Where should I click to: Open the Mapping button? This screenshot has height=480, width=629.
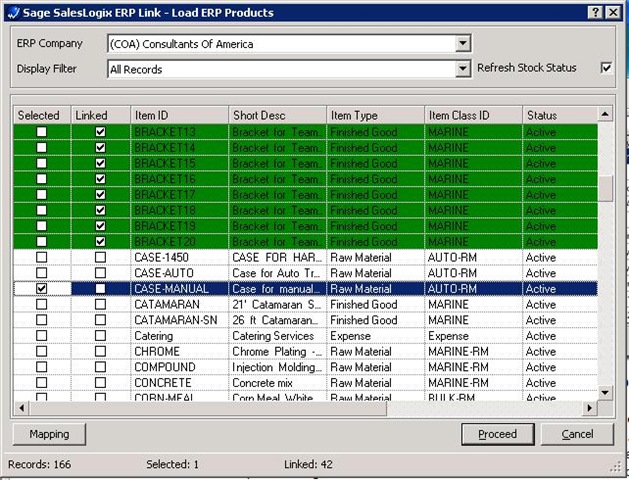(x=50, y=435)
